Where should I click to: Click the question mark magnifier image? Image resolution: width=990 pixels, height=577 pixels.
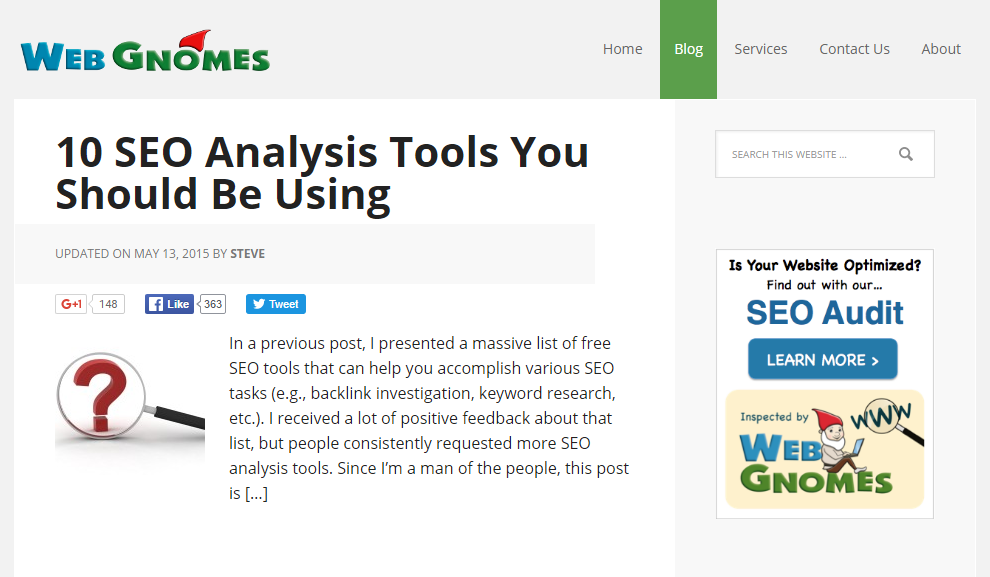coord(129,393)
